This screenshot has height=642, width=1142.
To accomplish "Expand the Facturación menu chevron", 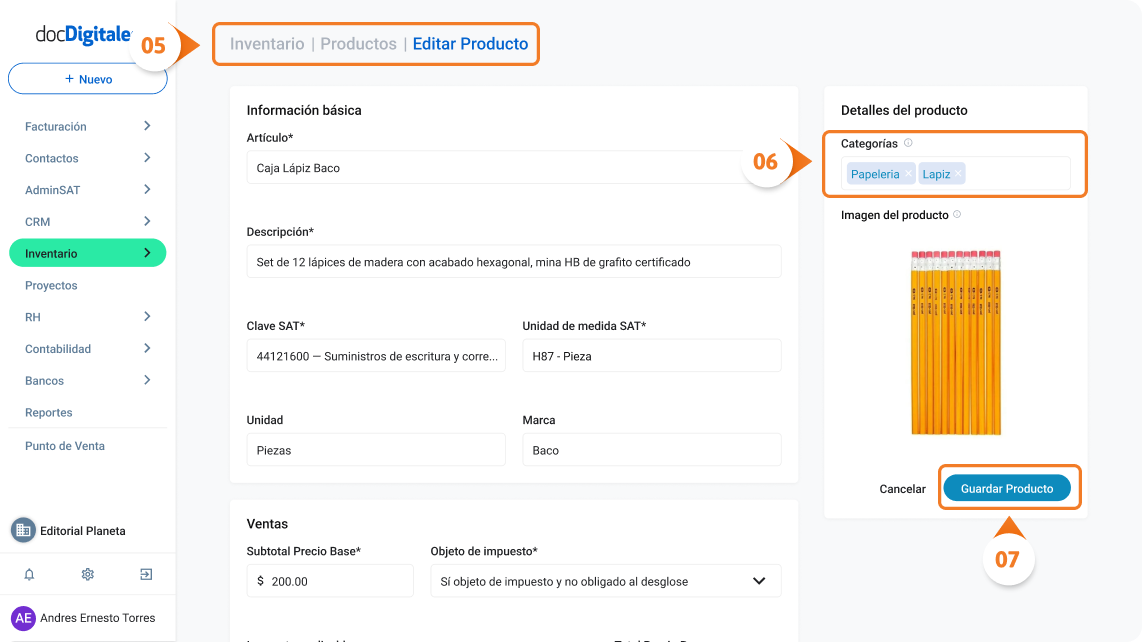I will click(x=147, y=126).
